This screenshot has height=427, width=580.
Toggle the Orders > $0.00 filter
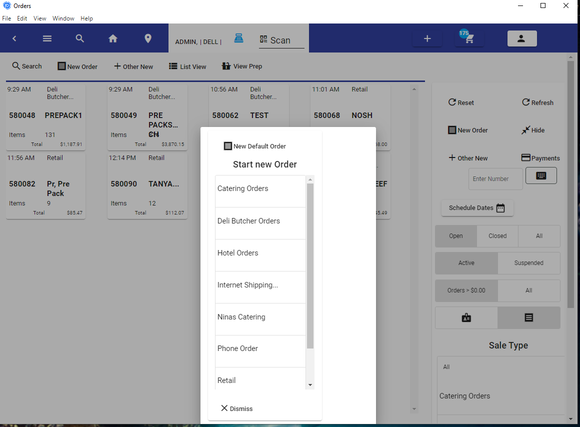(x=466, y=291)
